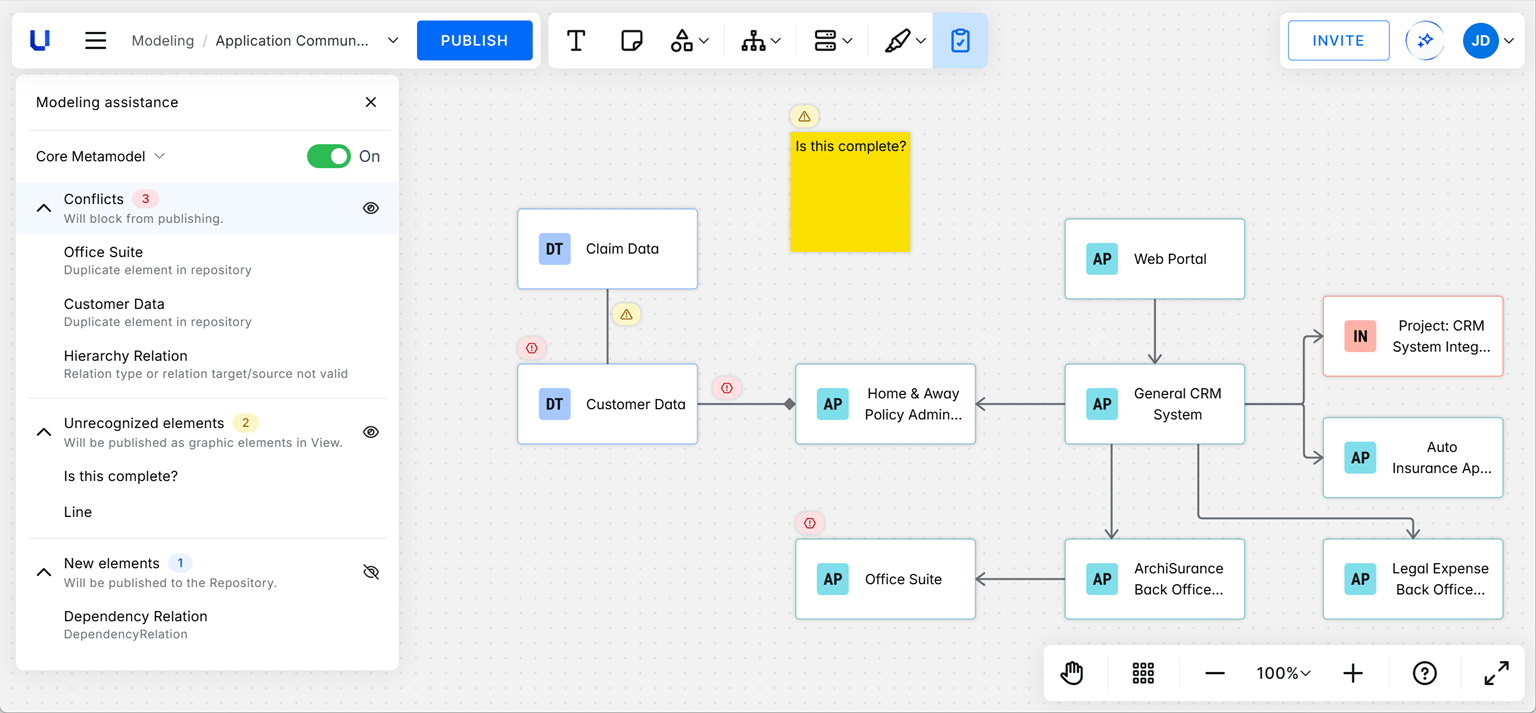Viewport: 1536px width, 713px height.
Task: Select the Hierarchy Relation conflict item
Action: point(207,364)
